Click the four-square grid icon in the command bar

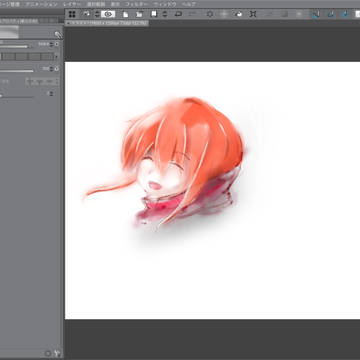pos(72,14)
